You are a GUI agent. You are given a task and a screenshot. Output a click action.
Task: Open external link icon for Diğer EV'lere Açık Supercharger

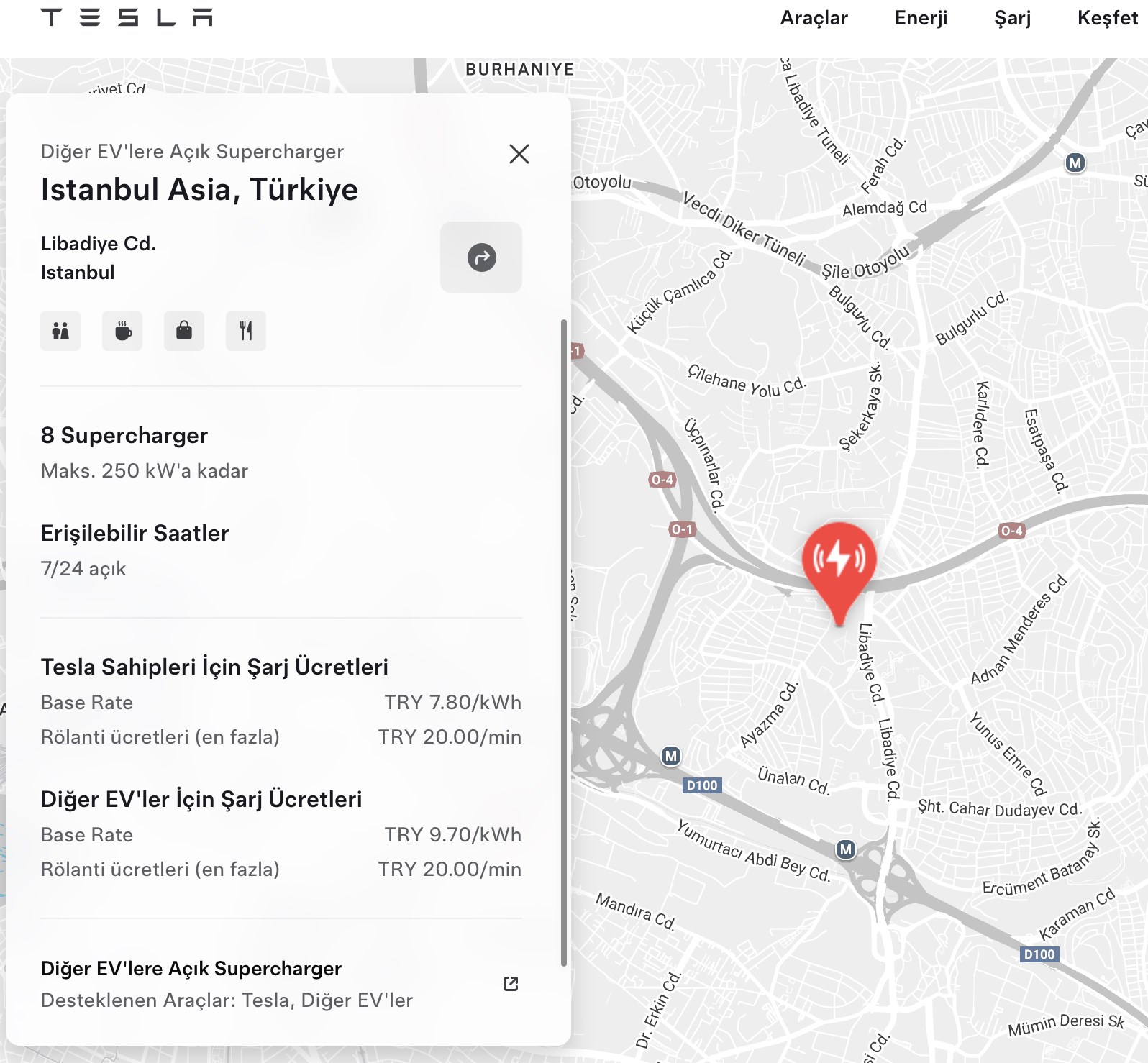pos(511,984)
